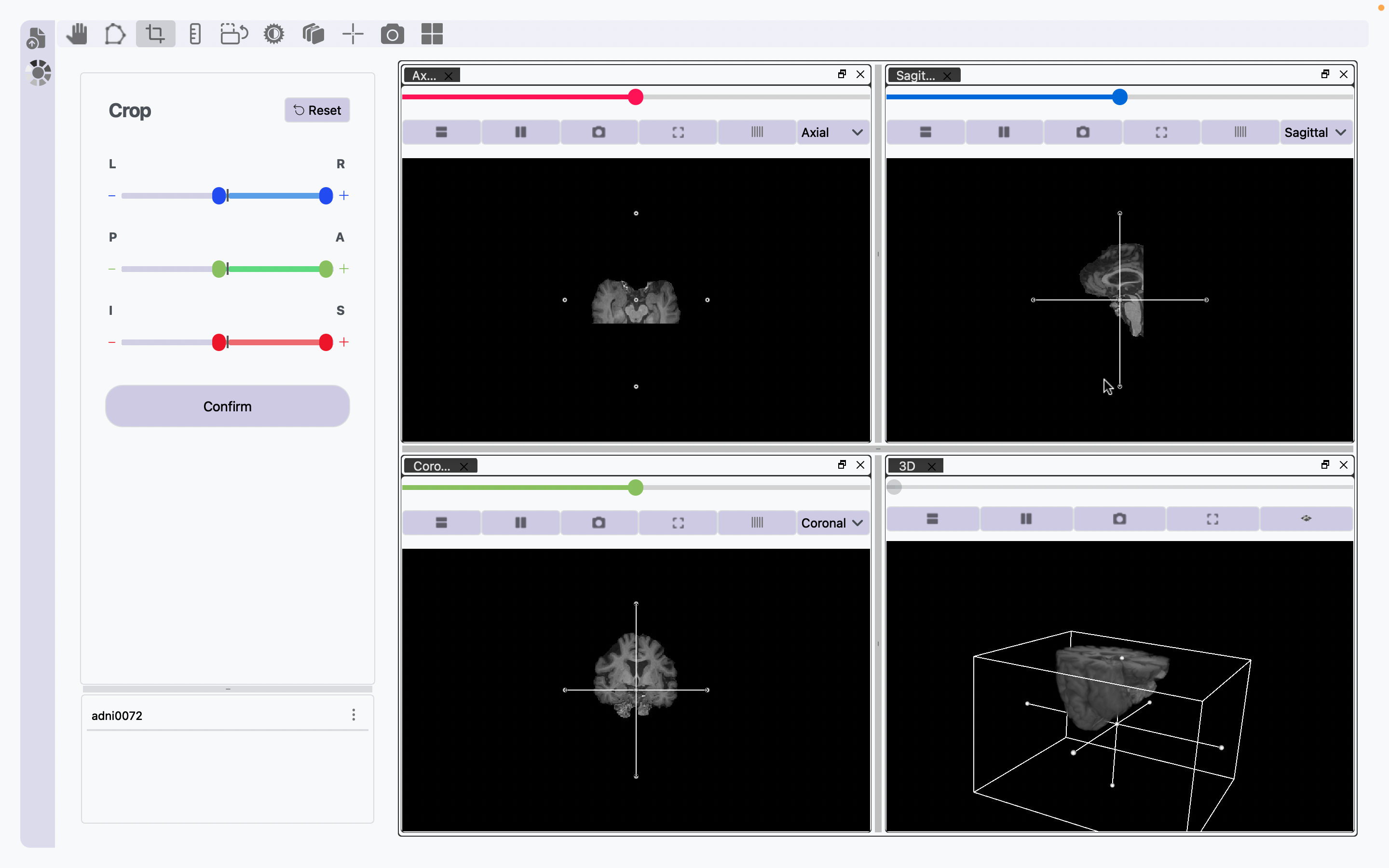
Task: Toggle vertical split in 3D view
Action: pos(1026,519)
